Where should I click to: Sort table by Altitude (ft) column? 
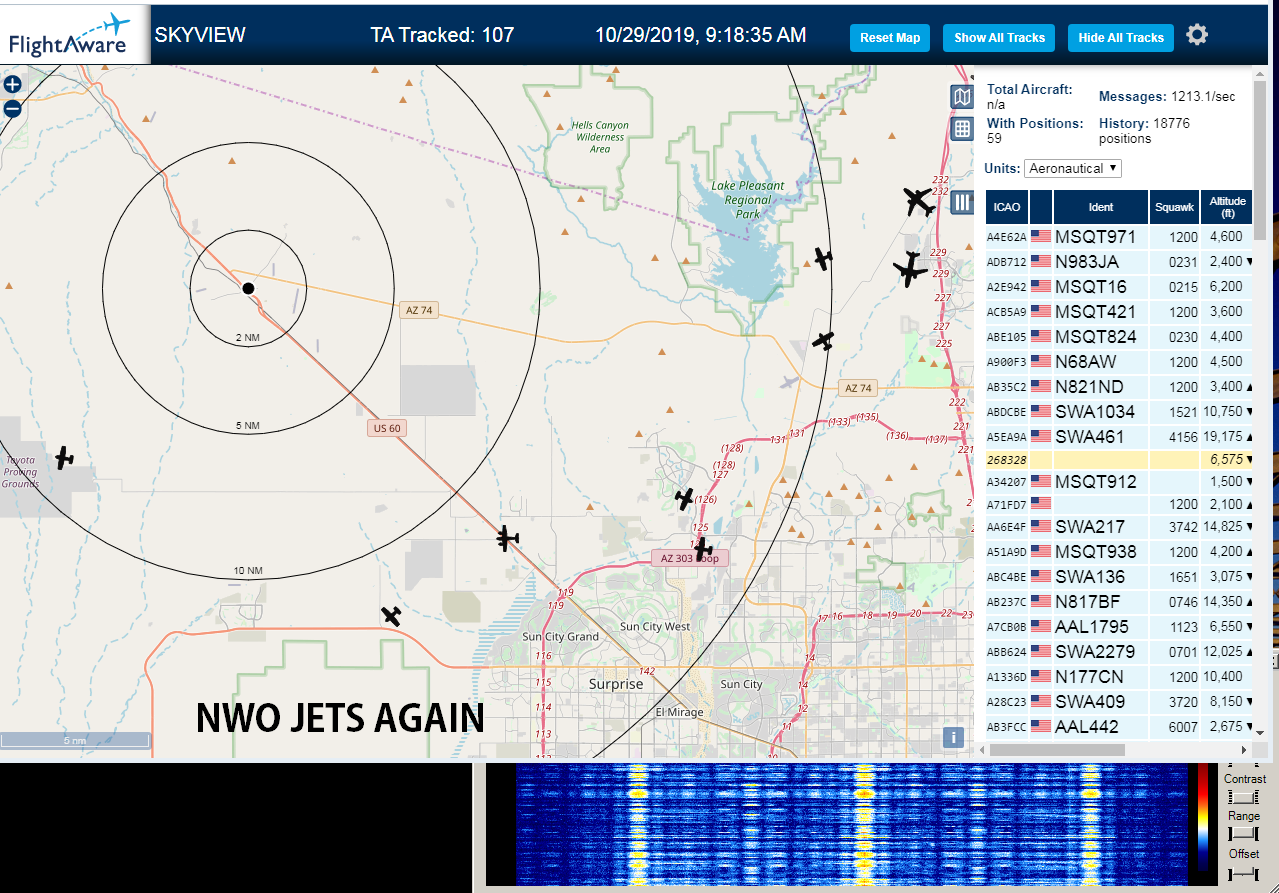click(x=1227, y=207)
